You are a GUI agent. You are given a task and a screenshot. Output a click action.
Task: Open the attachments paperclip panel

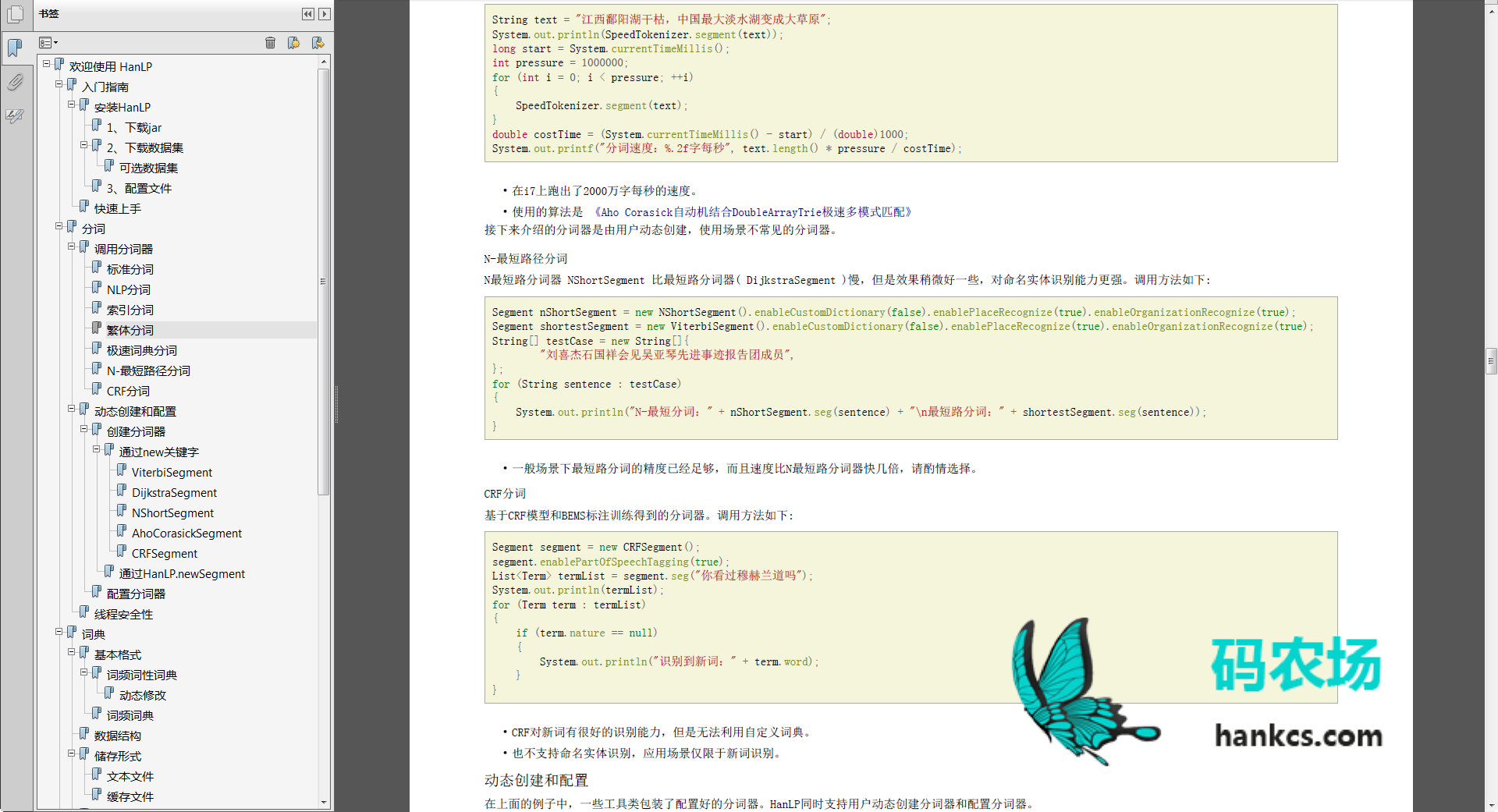pos(15,82)
